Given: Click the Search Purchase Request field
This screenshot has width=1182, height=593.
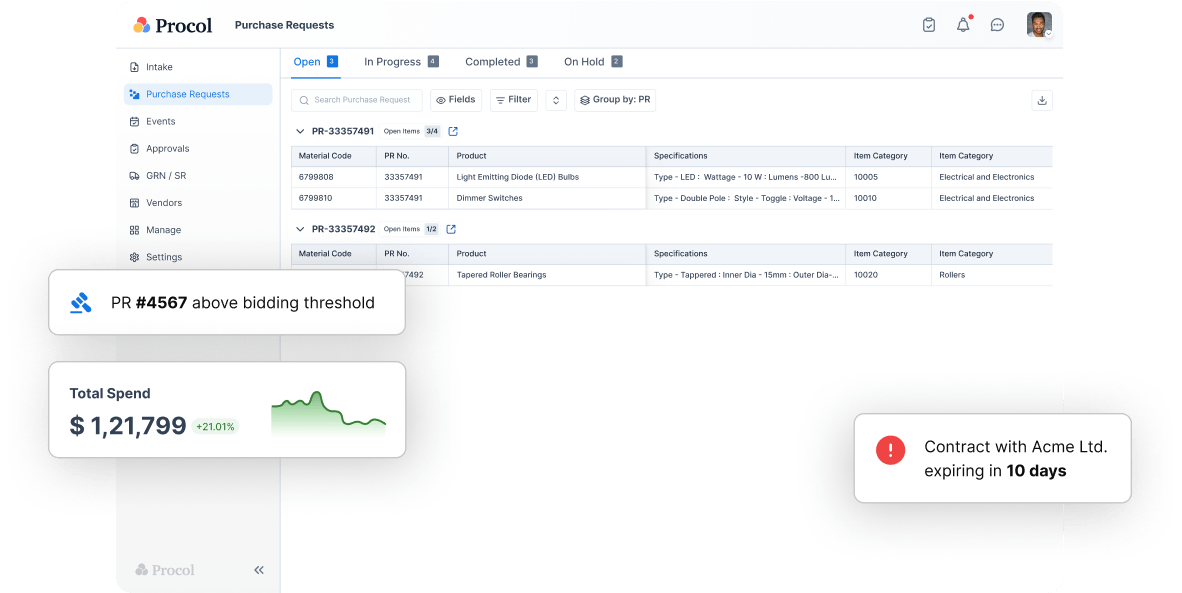Looking at the screenshot, I should (x=360, y=100).
